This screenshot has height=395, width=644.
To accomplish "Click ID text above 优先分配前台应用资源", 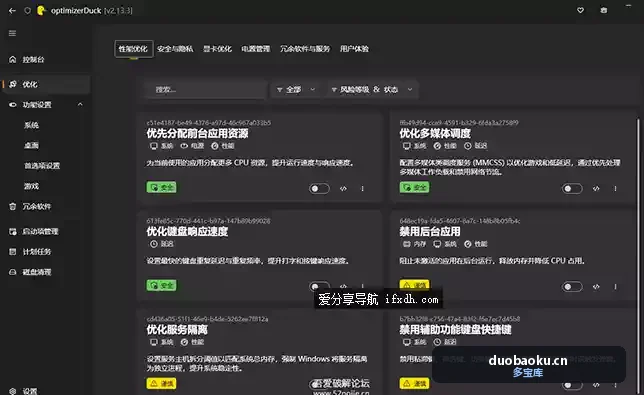I will click(x=209, y=123).
